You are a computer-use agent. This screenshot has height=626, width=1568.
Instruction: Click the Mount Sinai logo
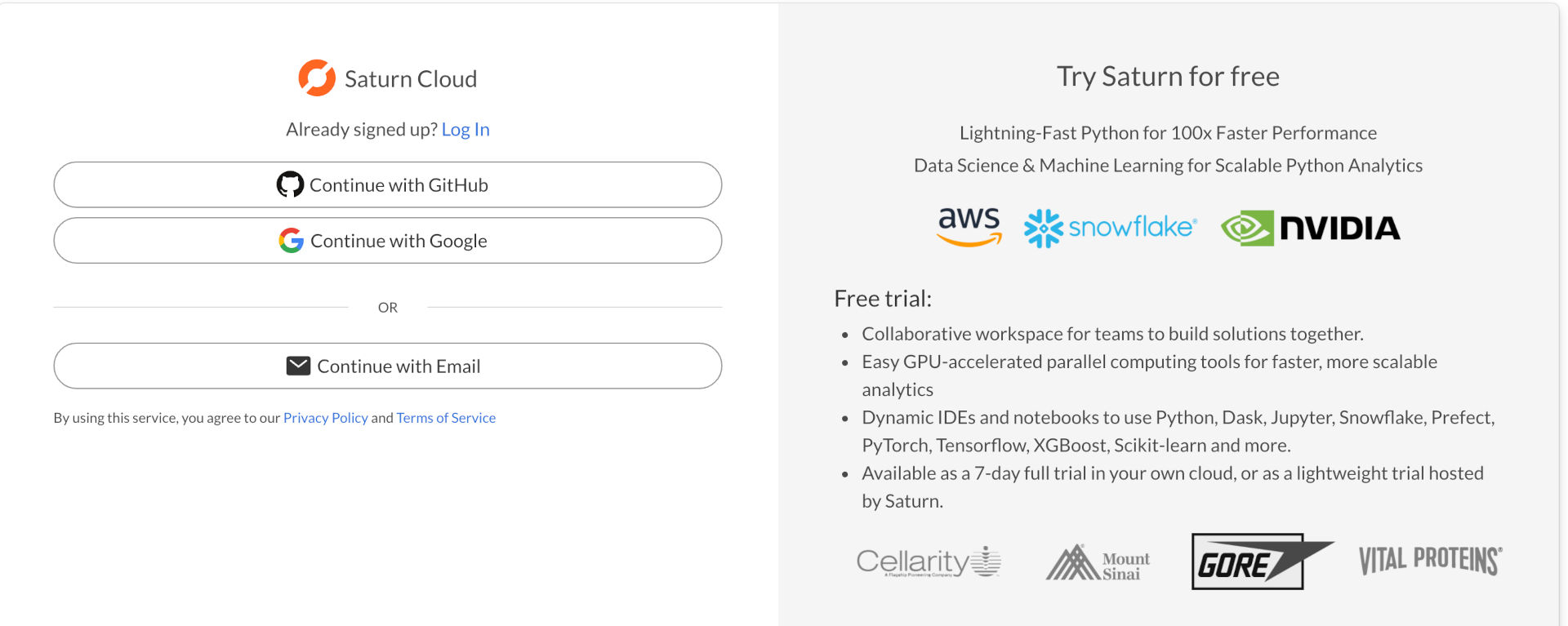click(x=1098, y=562)
